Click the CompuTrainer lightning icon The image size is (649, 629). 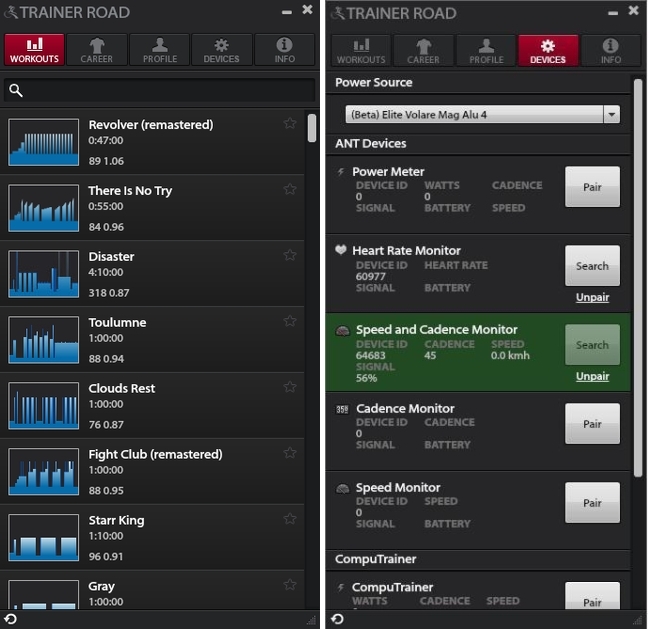(341, 587)
